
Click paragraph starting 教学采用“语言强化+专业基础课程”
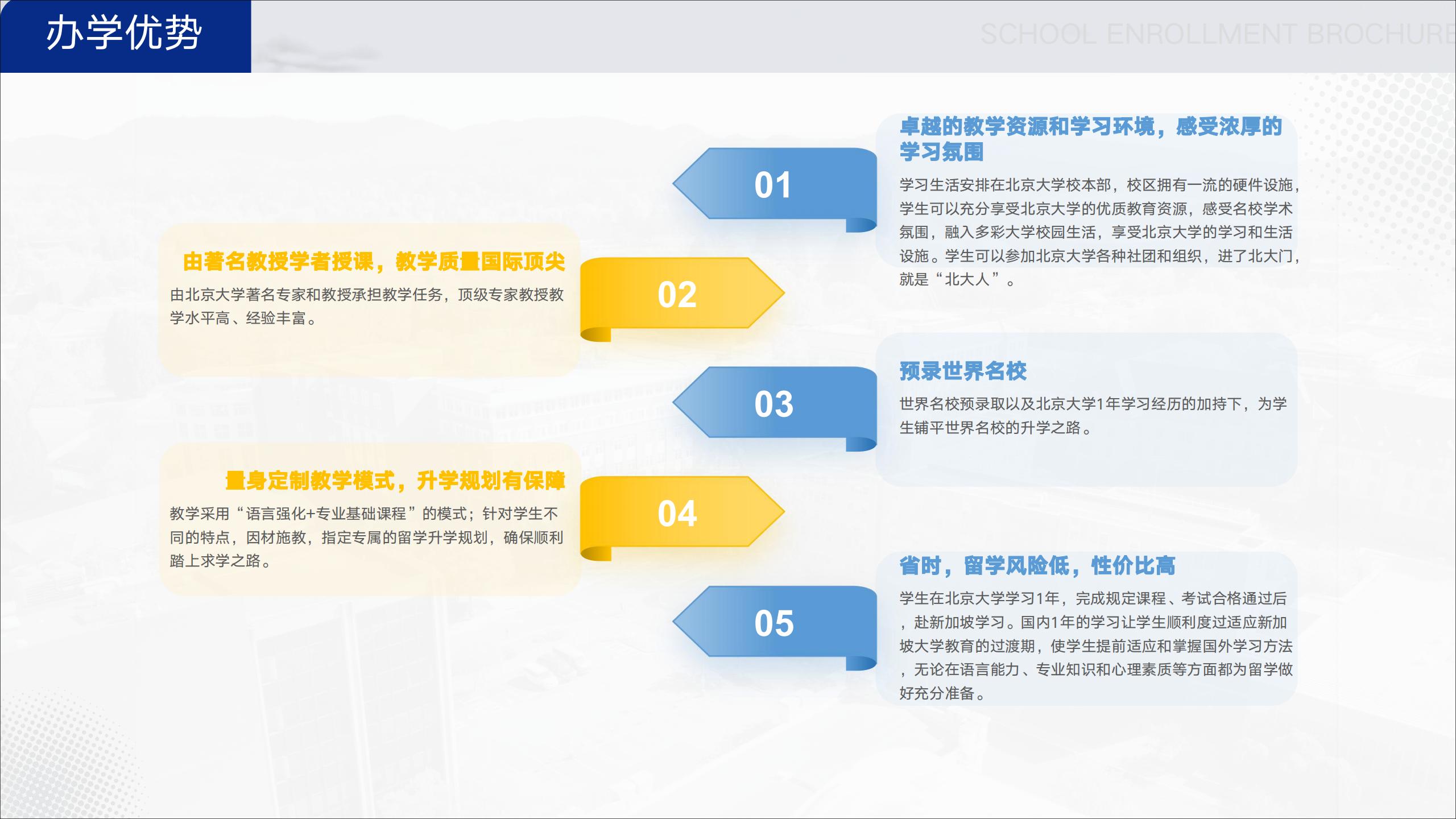(366, 537)
